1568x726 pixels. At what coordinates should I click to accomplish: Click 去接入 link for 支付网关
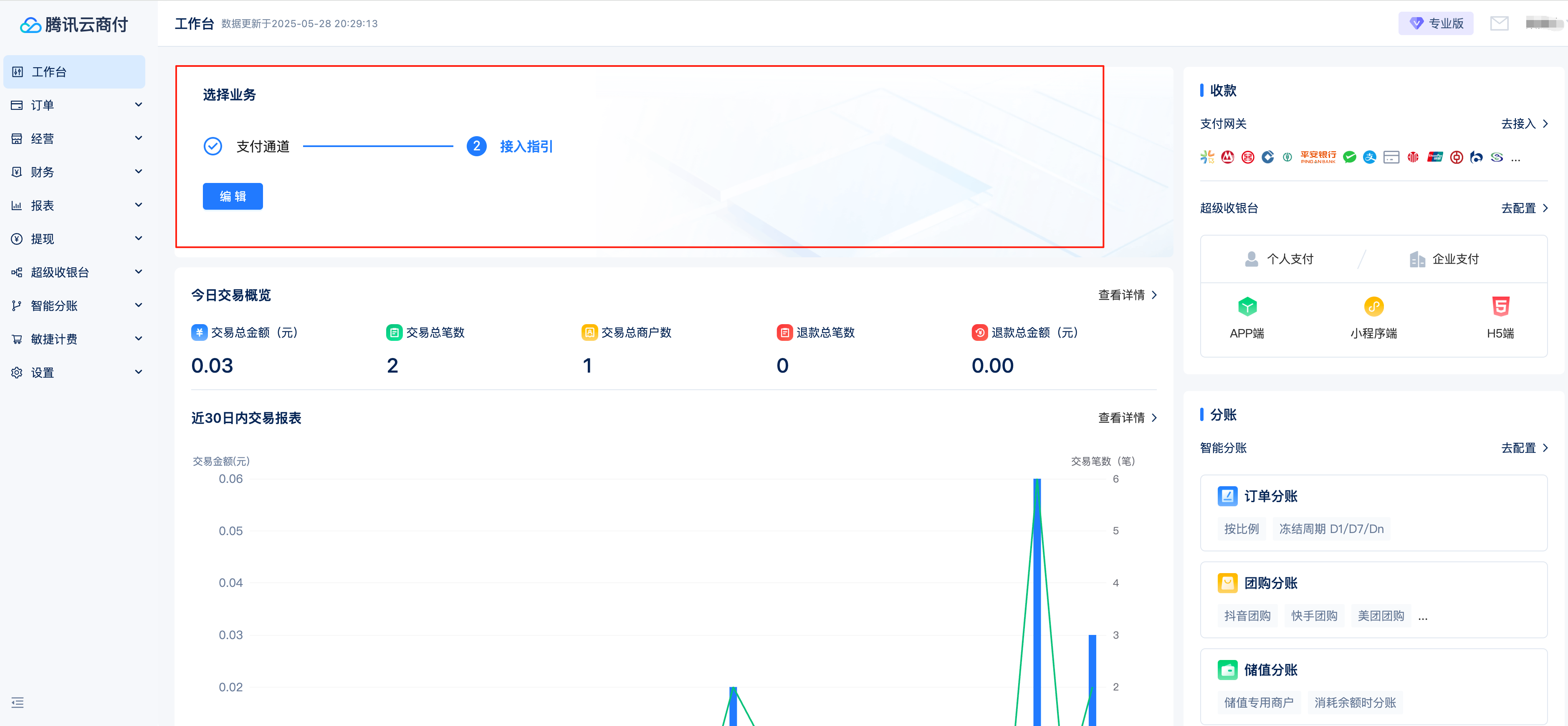pyautogui.click(x=1524, y=124)
